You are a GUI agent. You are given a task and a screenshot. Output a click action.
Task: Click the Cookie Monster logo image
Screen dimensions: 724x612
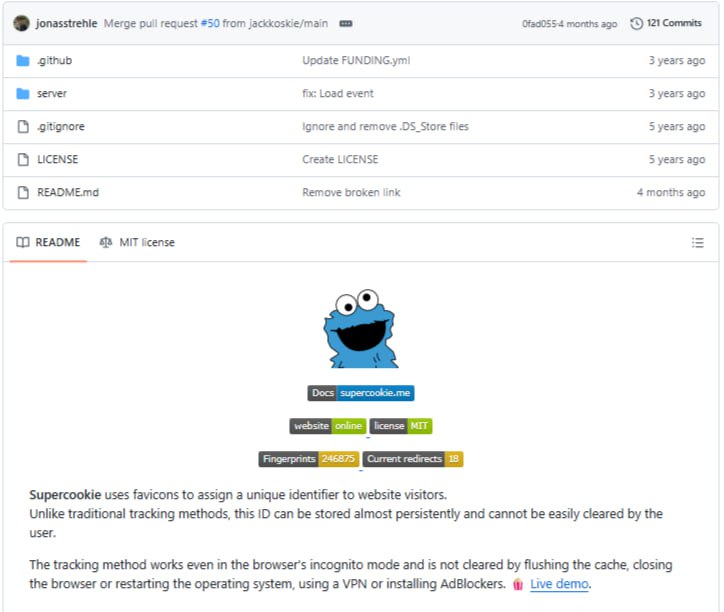360,328
